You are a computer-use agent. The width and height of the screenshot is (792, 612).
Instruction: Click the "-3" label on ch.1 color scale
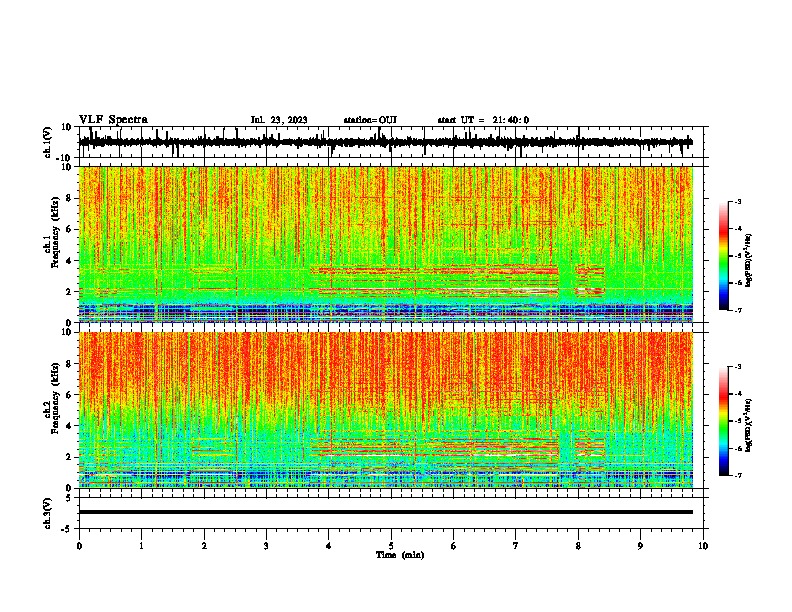point(738,201)
